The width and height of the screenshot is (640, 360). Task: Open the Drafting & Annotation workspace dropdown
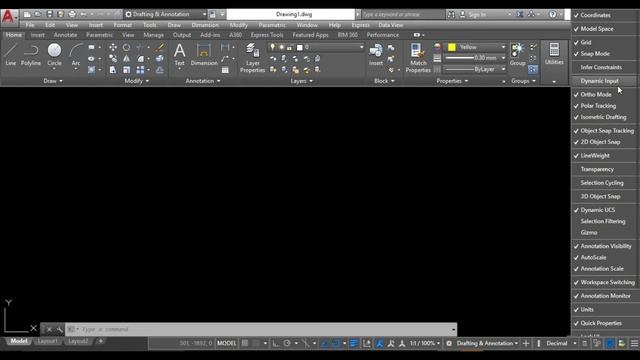click(x=165, y=14)
